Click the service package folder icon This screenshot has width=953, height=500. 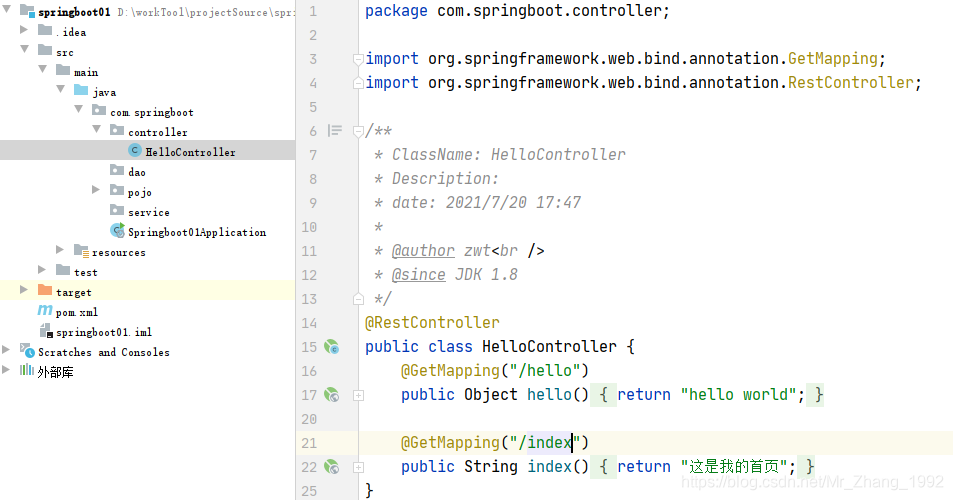point(117,210)
